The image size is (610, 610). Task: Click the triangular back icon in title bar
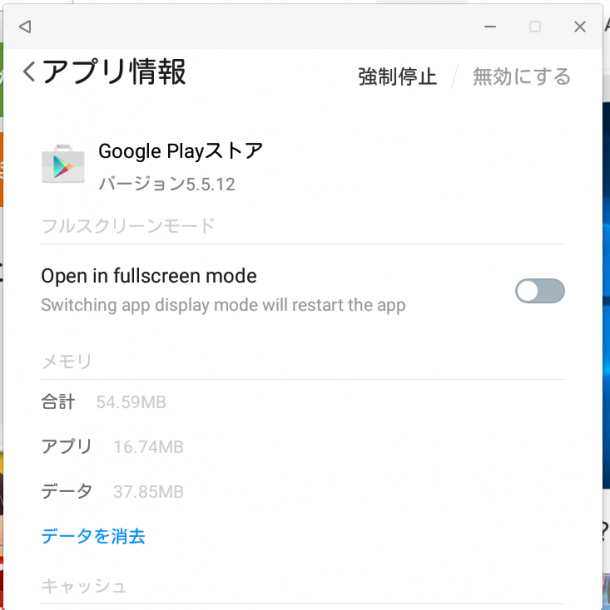click(x=25, y=26)
